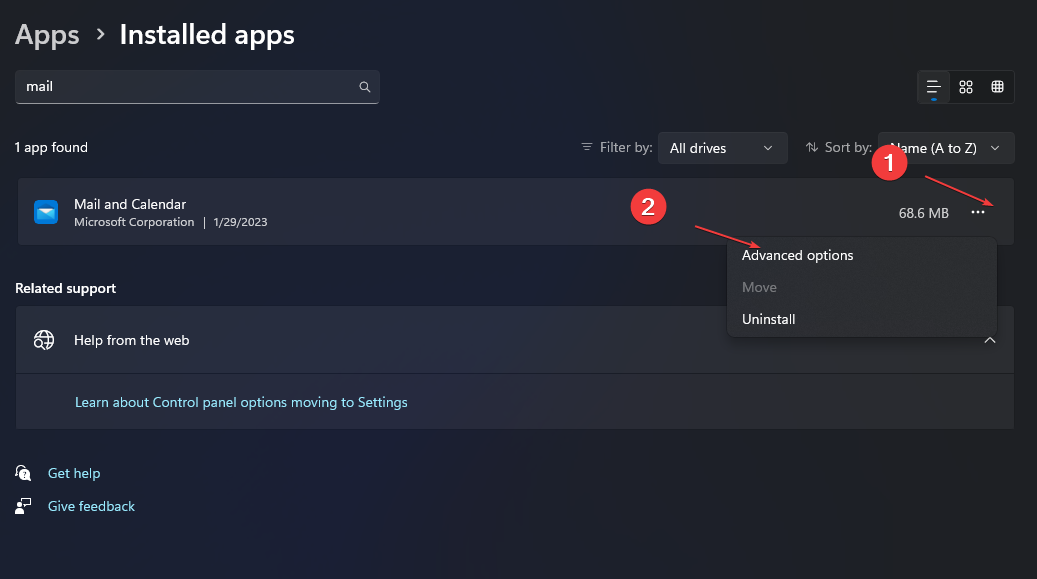
Task: Switch to list view layout
Action: [x=934, y=87]
